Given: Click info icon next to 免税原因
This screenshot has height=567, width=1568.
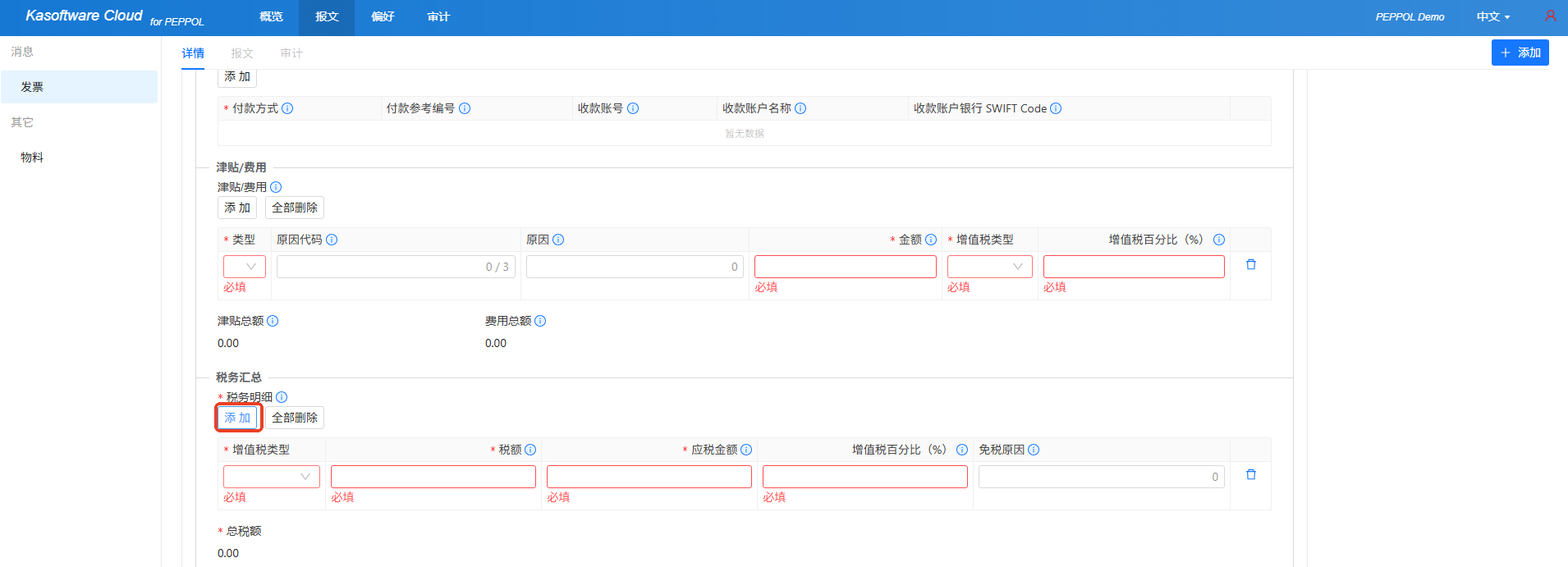Looking at the screenshot, I should [x=1034, y=450].
